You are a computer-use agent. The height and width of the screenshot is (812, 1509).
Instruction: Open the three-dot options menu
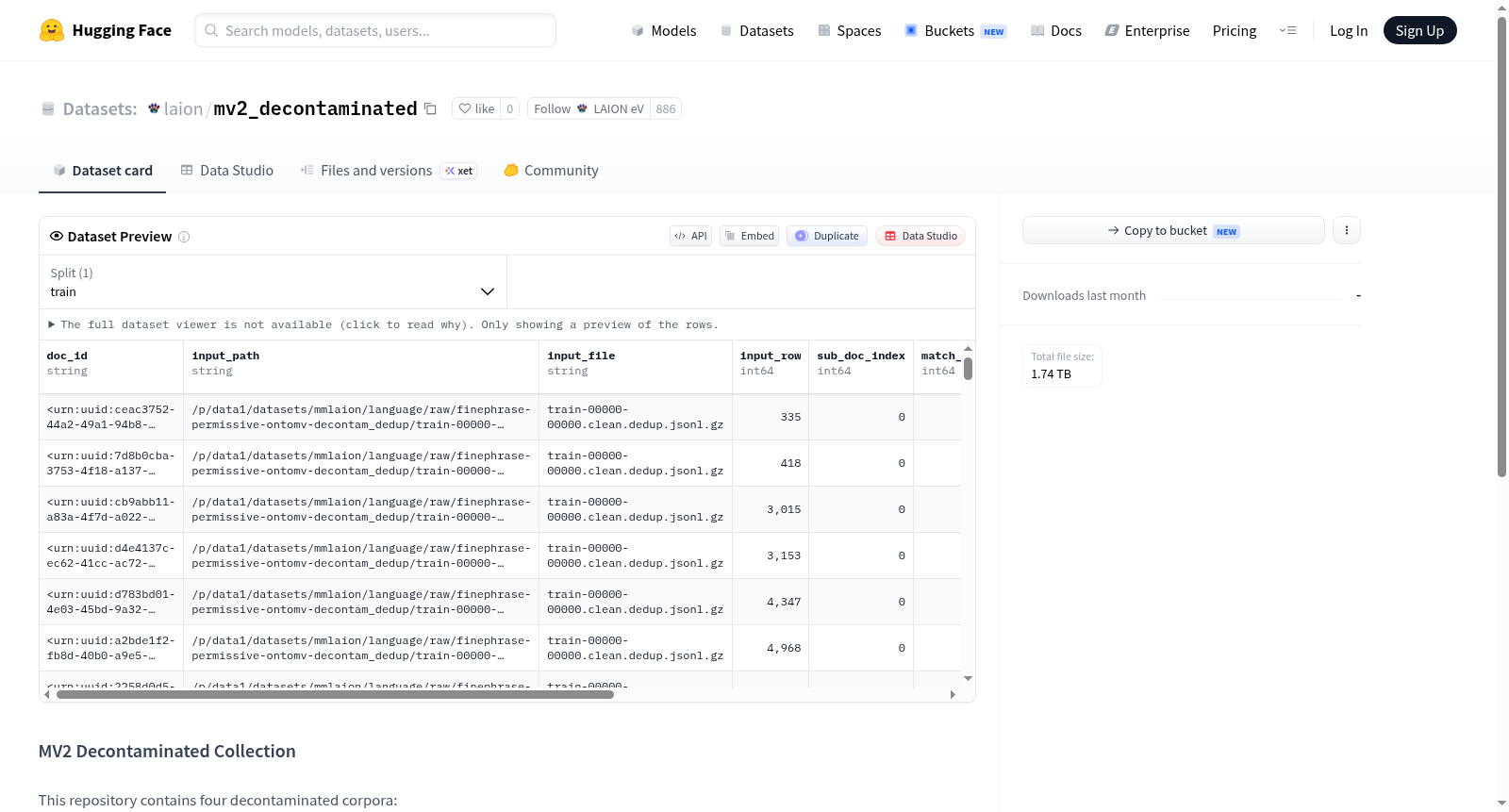point(1347,230)
